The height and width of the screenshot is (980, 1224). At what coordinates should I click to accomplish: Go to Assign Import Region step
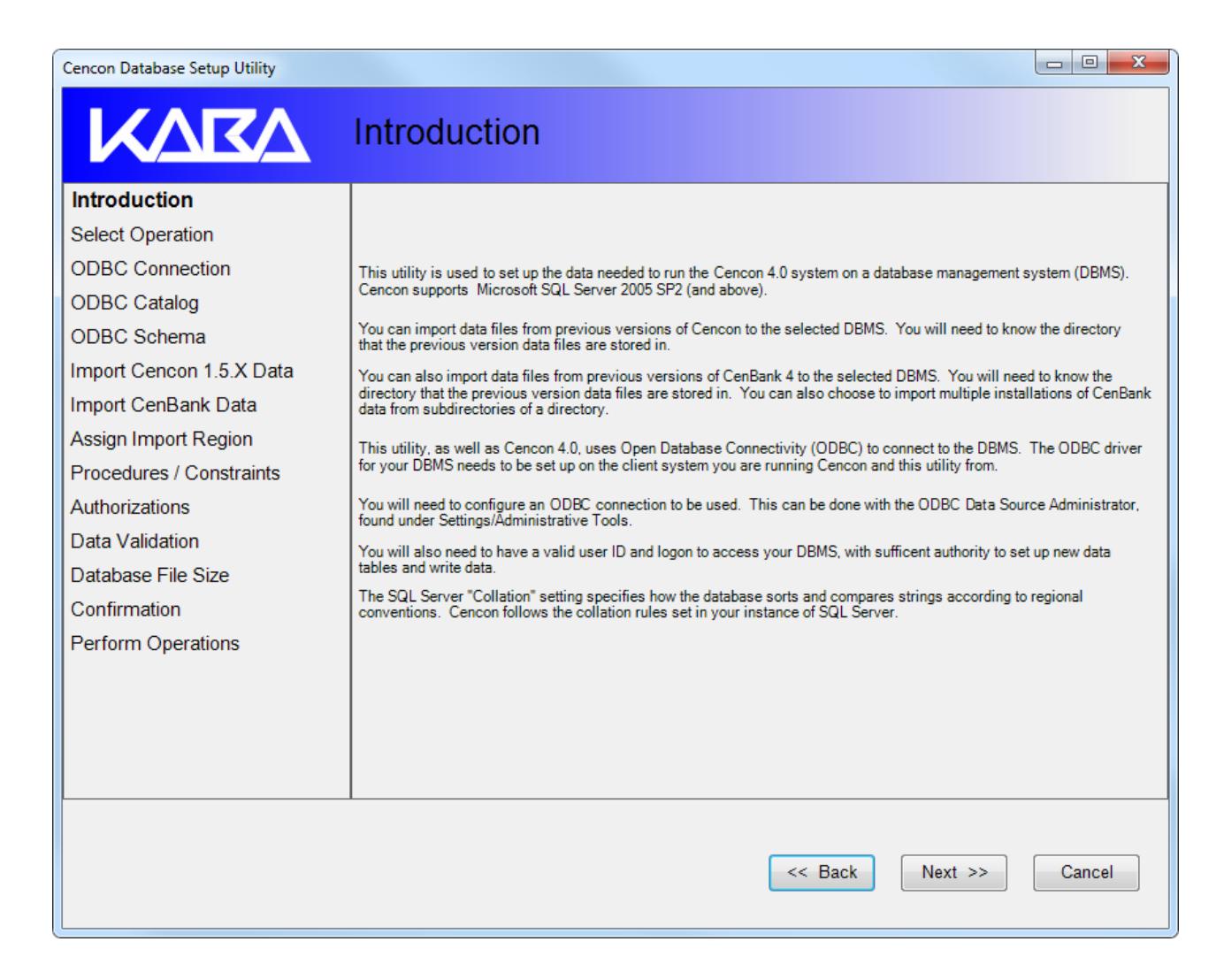161,439
